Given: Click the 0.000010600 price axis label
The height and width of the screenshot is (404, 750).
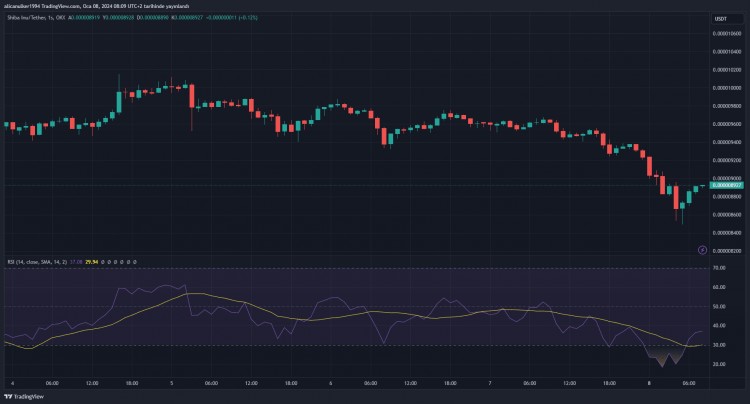Looking at the screenshot, I should 726,34.
